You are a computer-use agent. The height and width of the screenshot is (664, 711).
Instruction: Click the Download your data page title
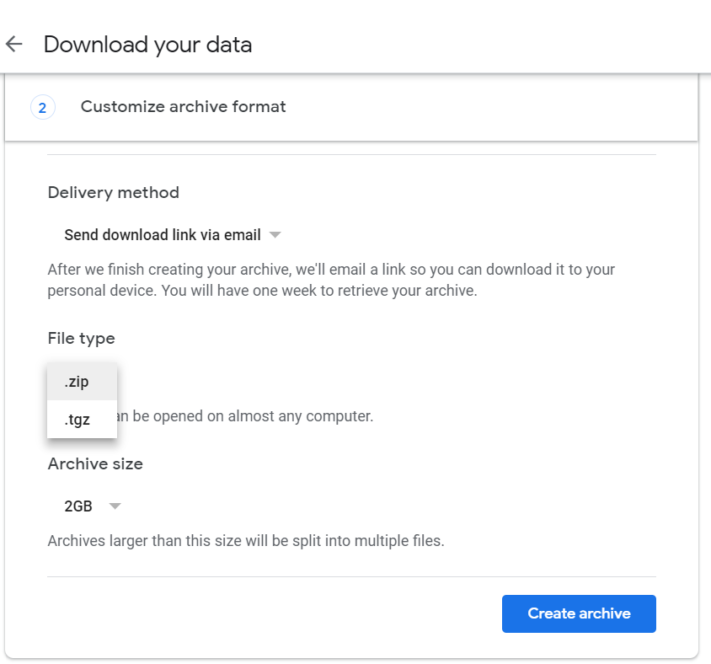[147, 45]
